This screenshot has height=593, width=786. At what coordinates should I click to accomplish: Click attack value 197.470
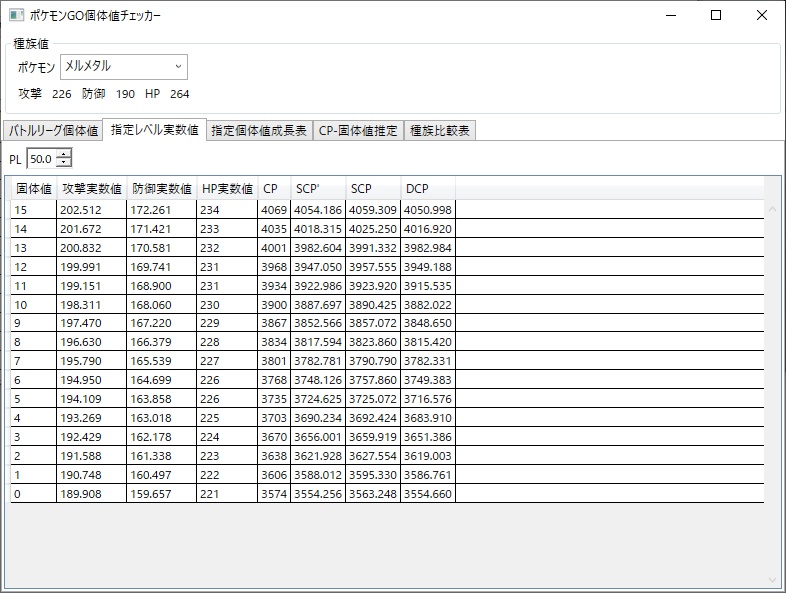(92, 323)
